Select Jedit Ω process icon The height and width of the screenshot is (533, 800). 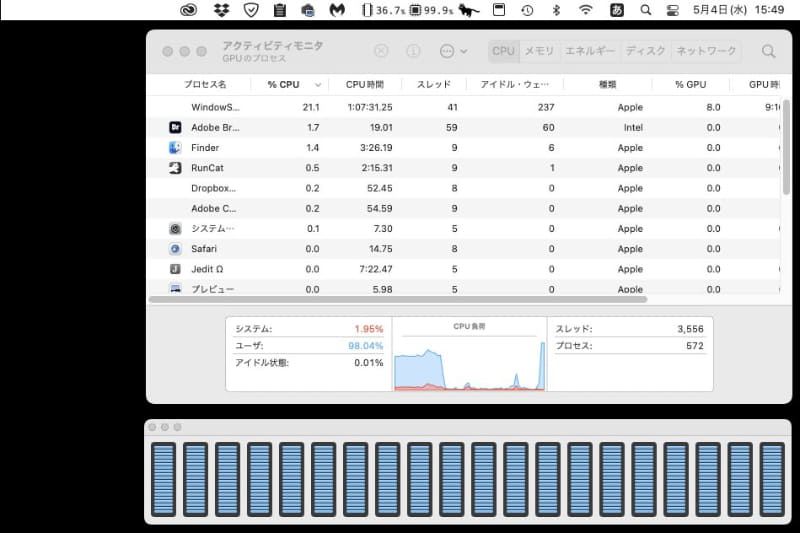coord(175,269)
